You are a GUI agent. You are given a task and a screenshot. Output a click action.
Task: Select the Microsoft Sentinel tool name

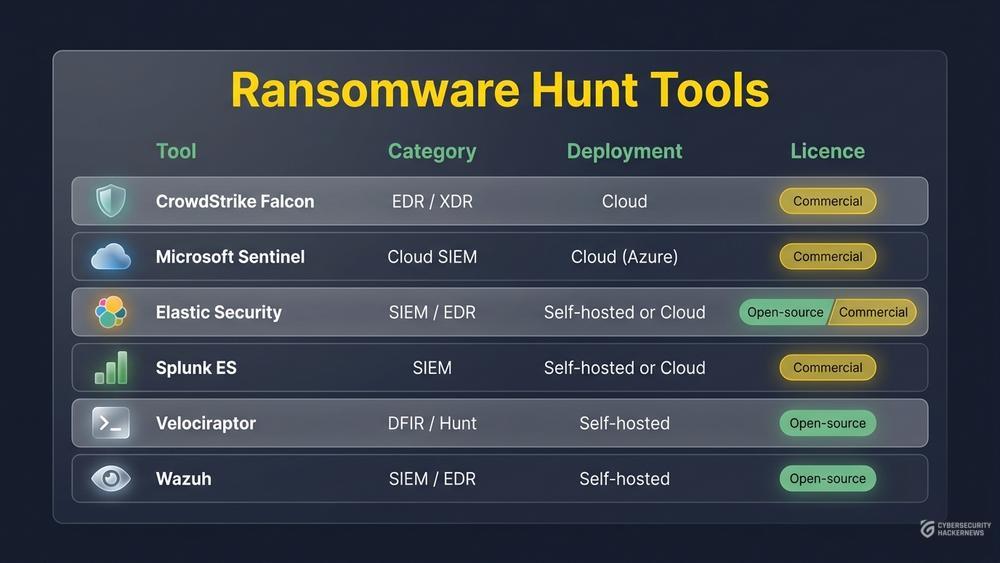(230, 257)
